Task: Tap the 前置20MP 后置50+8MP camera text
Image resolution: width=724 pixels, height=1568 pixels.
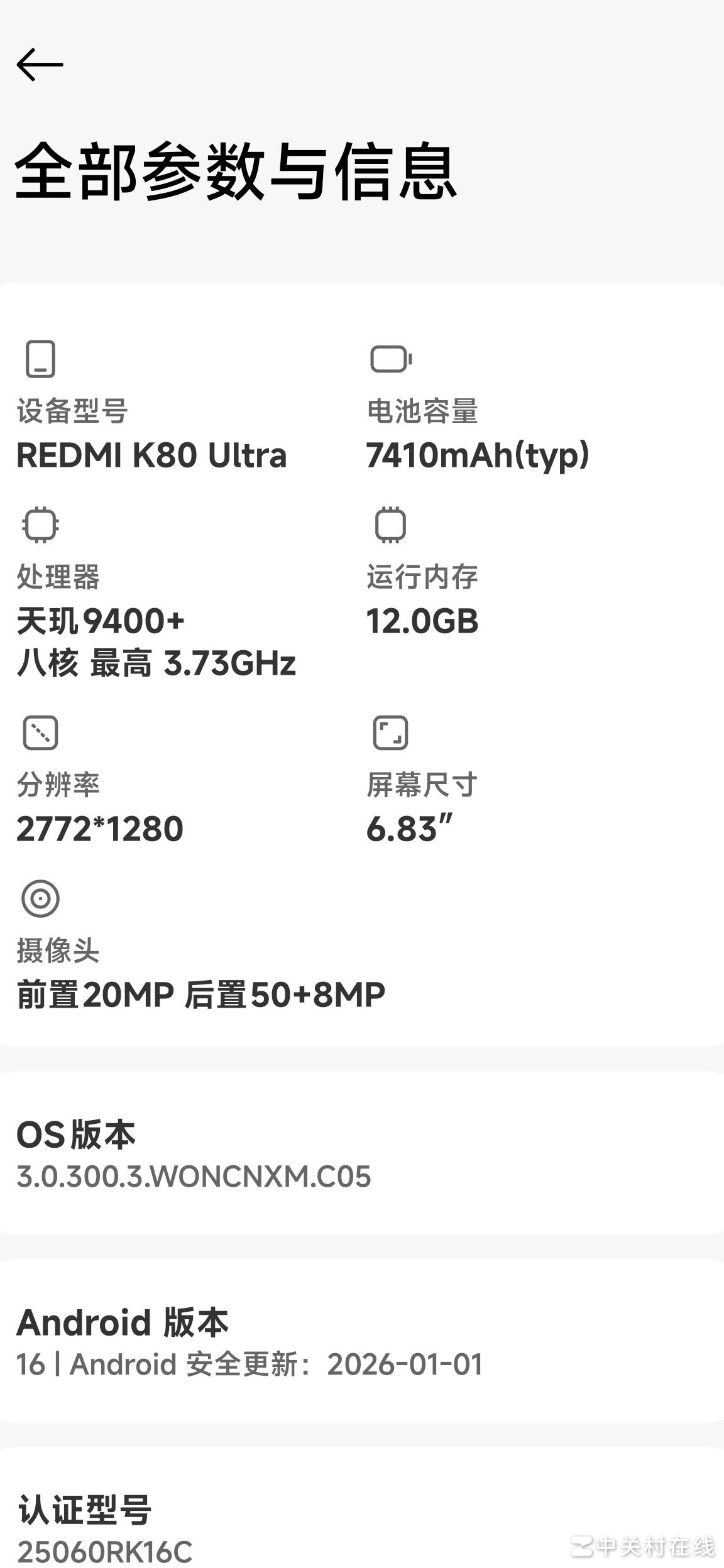Action: [x=201, y=994]
